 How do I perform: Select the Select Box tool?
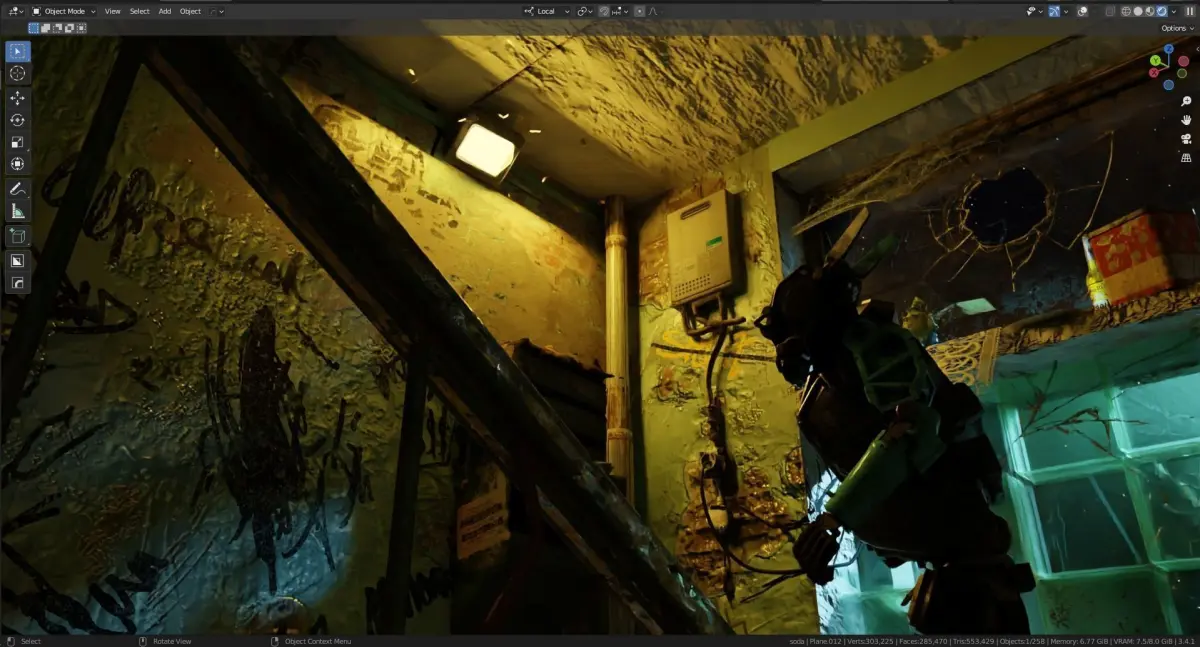tap(18, 52)
